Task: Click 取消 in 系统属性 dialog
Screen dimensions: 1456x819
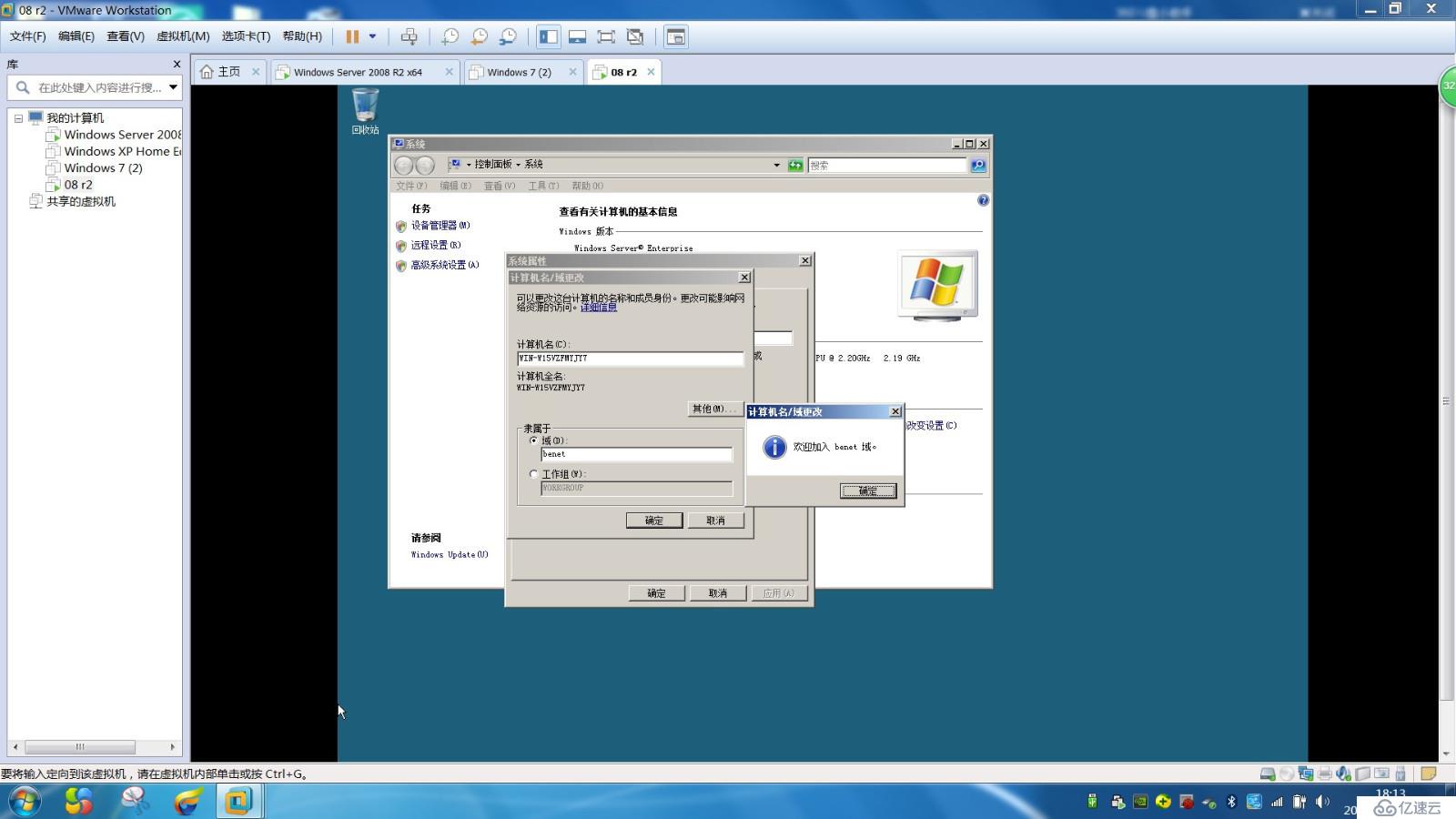Action: pyautogui.click(x=718, y=593)
